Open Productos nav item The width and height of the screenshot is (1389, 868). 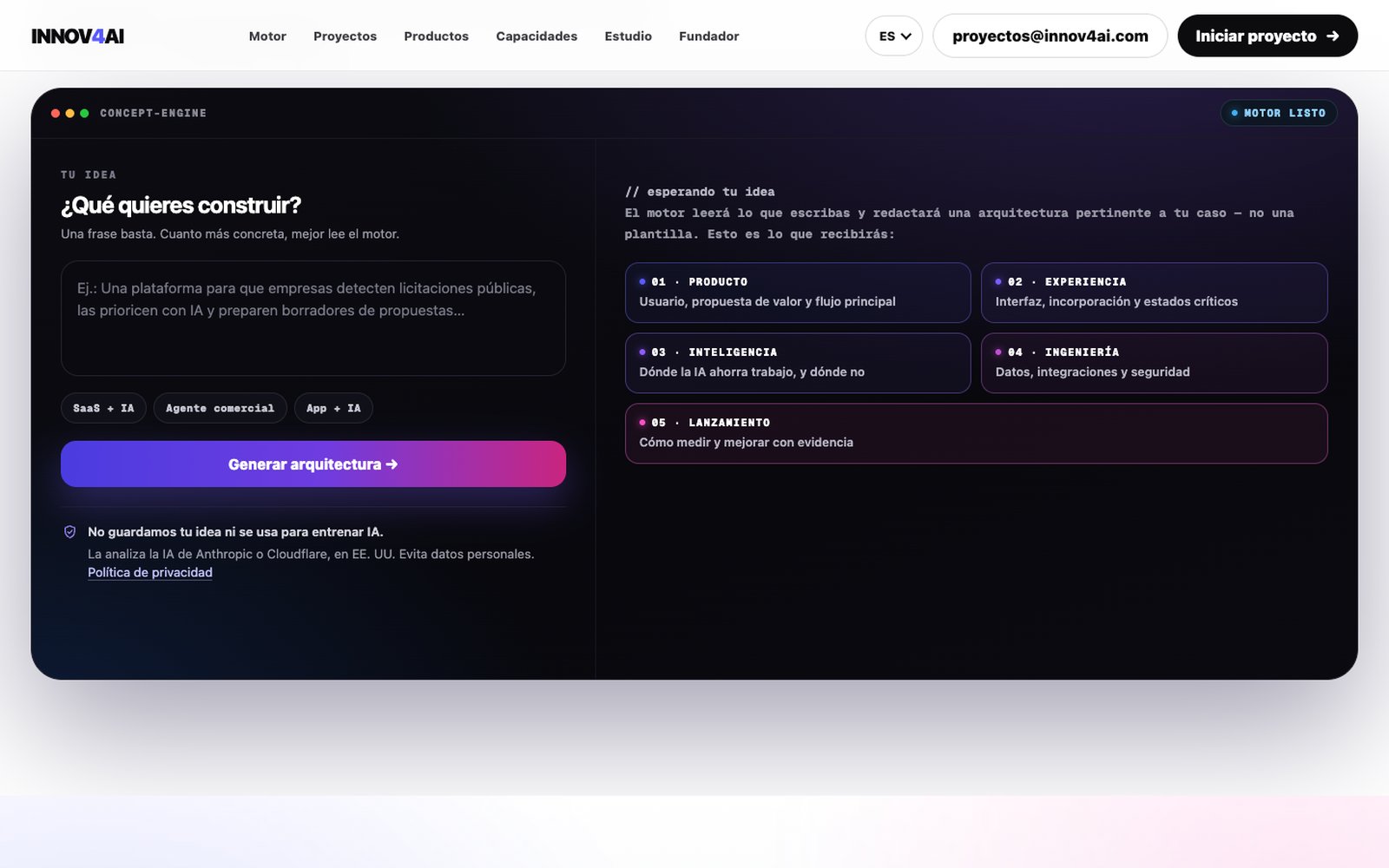tap(436, 36)
